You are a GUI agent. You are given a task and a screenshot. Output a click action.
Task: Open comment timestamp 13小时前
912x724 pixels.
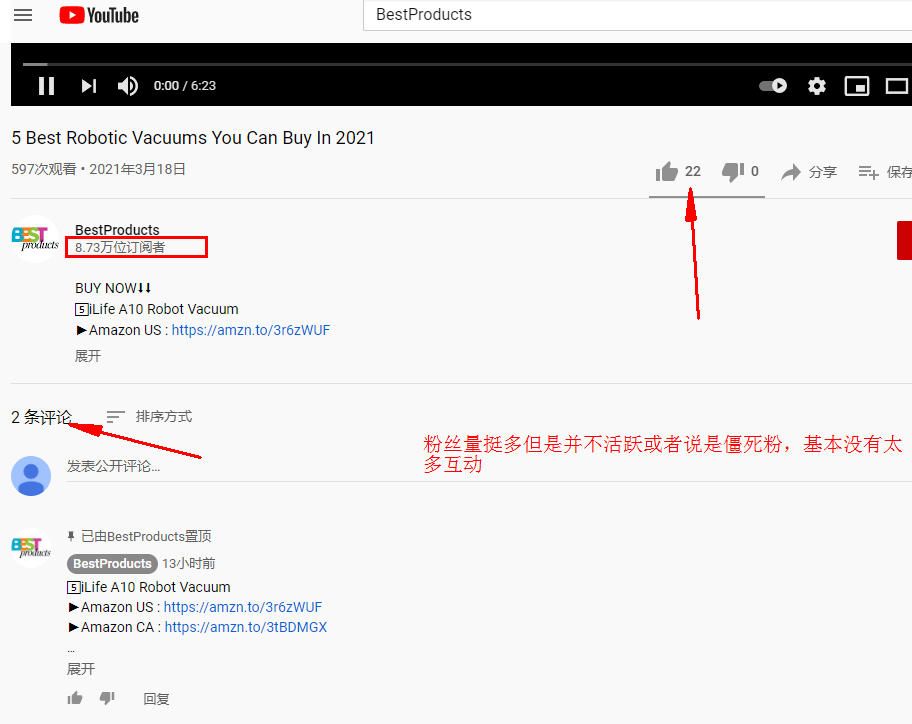(x=189, y=563)
